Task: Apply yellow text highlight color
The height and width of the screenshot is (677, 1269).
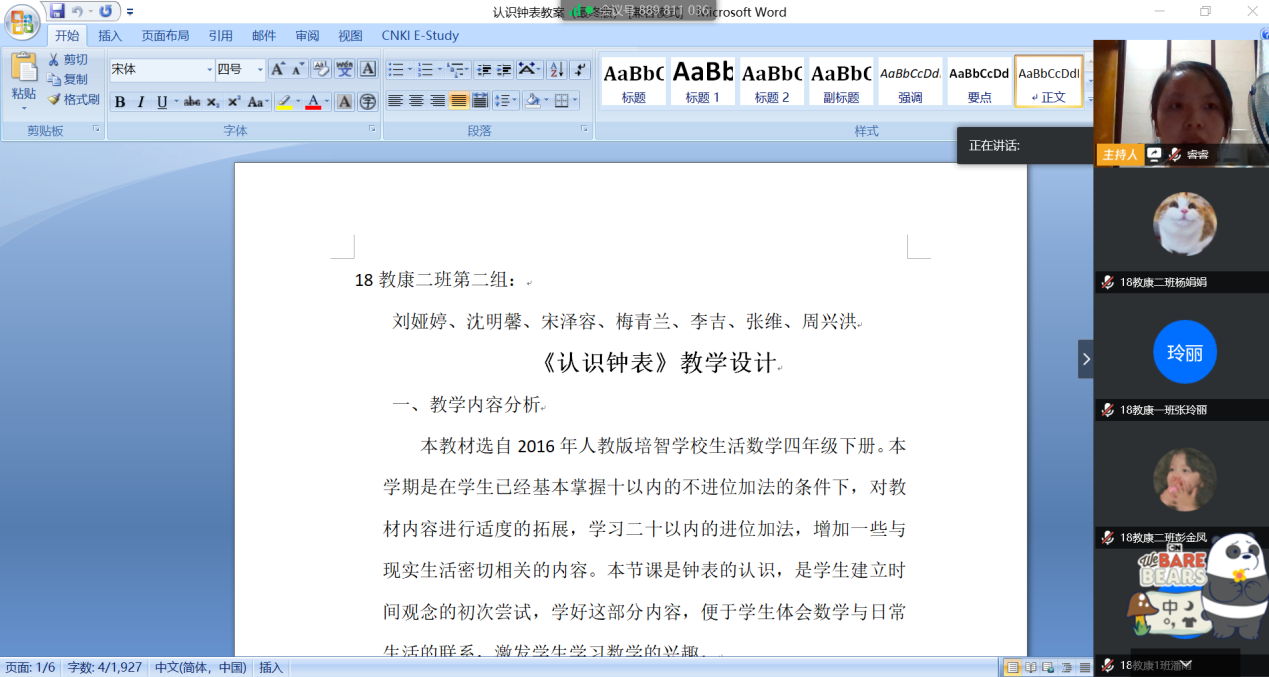Action: coord(285,100)
